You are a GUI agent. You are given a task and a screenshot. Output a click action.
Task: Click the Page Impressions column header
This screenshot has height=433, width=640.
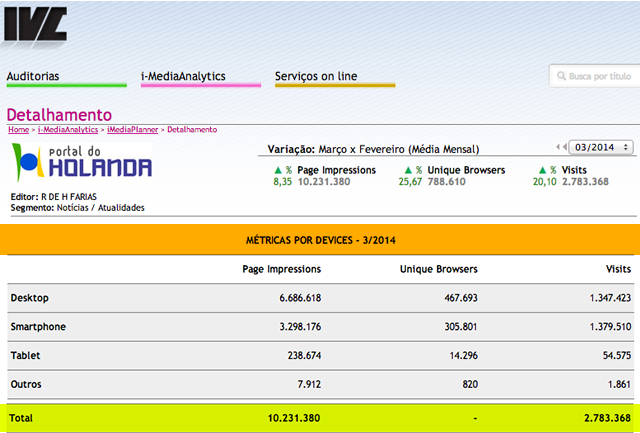pyautogui.click(x=281, y=269)
